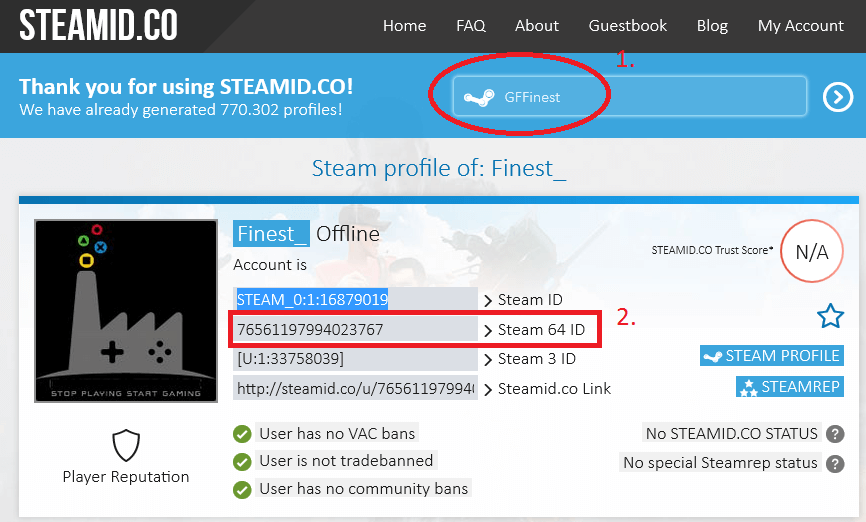The image size is (866, 522).
Task: Click help icon beside Steamrep status
Action: [834, 463]
